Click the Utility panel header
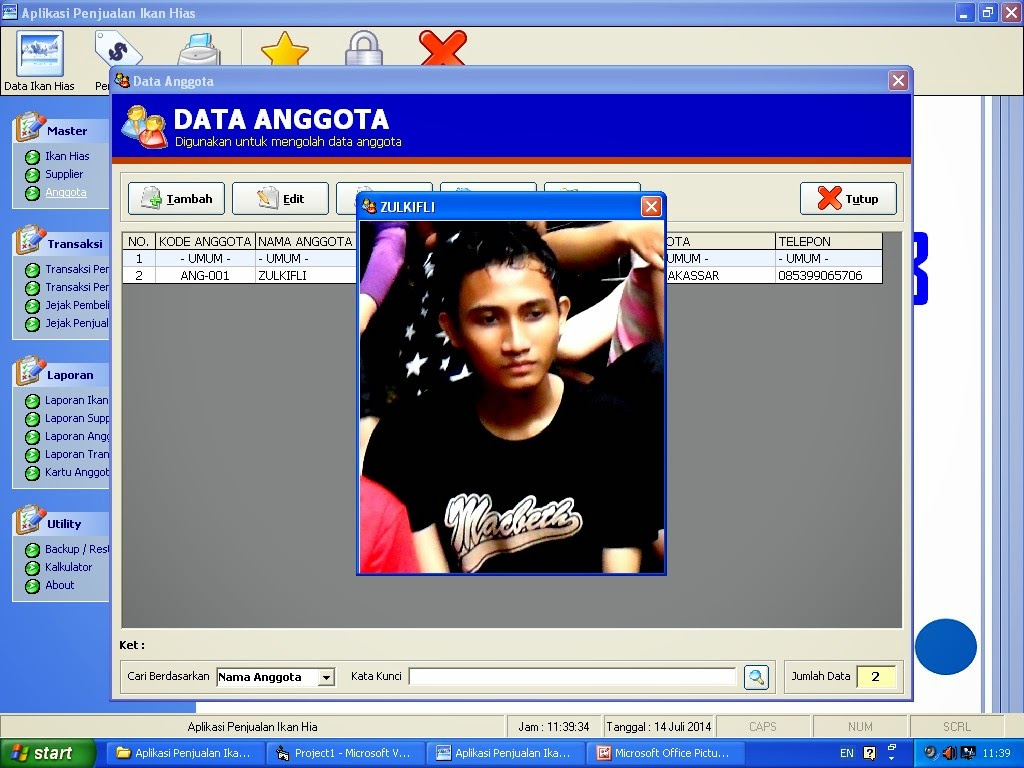 [61, 523]
